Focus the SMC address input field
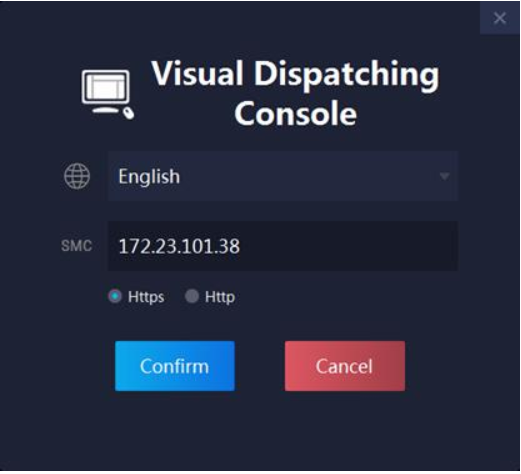Image resolution: width=521 pixels, height=474 pixels. [283, 246]
